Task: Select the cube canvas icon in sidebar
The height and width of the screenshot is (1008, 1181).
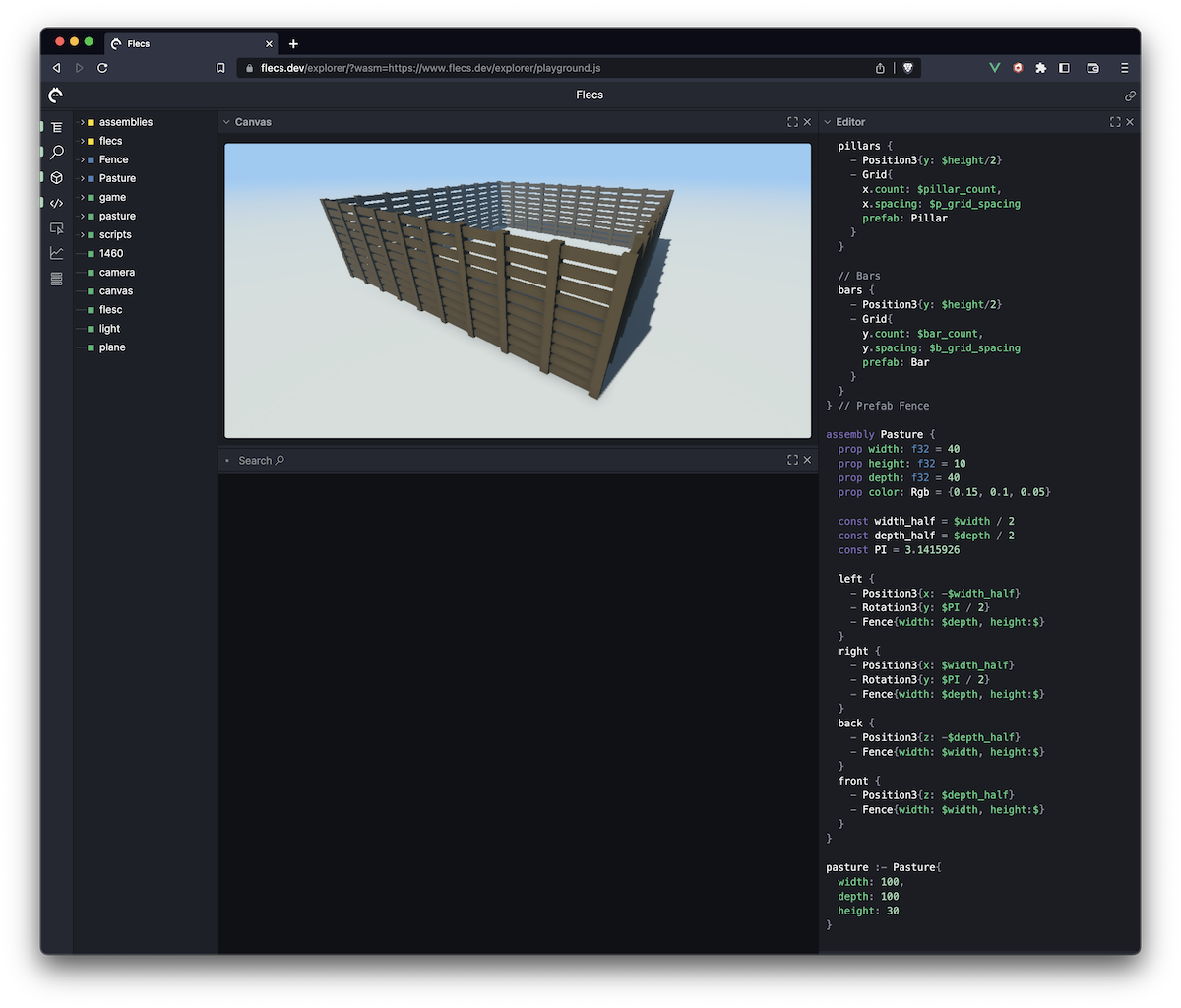Action: click(x=57, y=178)
